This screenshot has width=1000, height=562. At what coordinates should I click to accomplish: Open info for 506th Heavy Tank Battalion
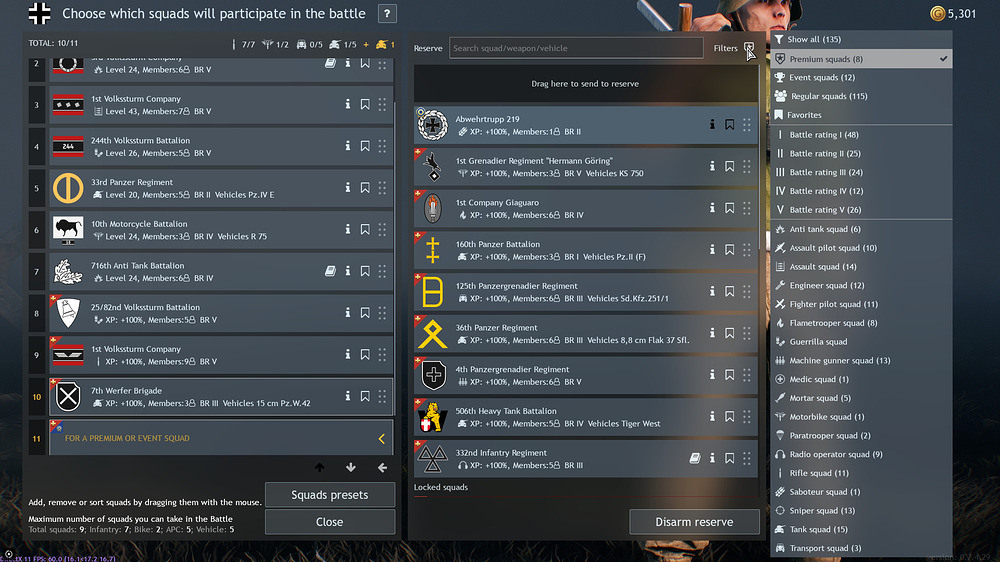point(712,416)
